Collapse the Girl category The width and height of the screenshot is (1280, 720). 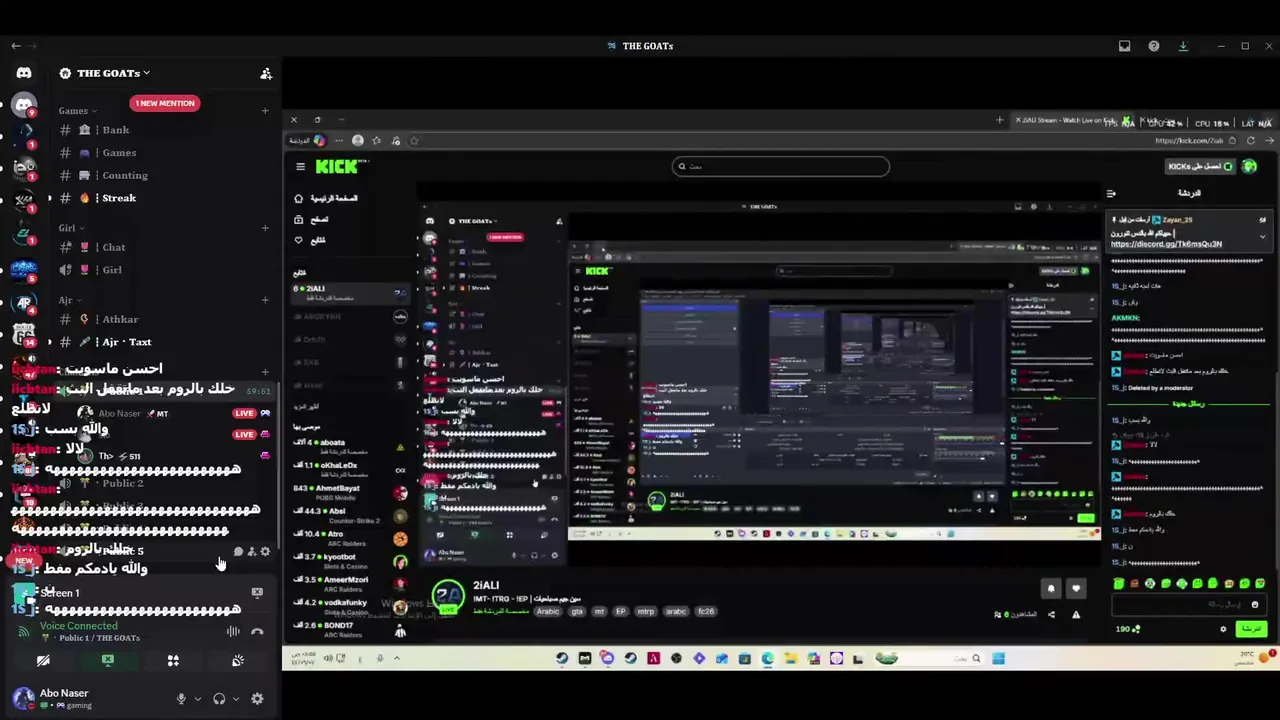coord(71,228)
